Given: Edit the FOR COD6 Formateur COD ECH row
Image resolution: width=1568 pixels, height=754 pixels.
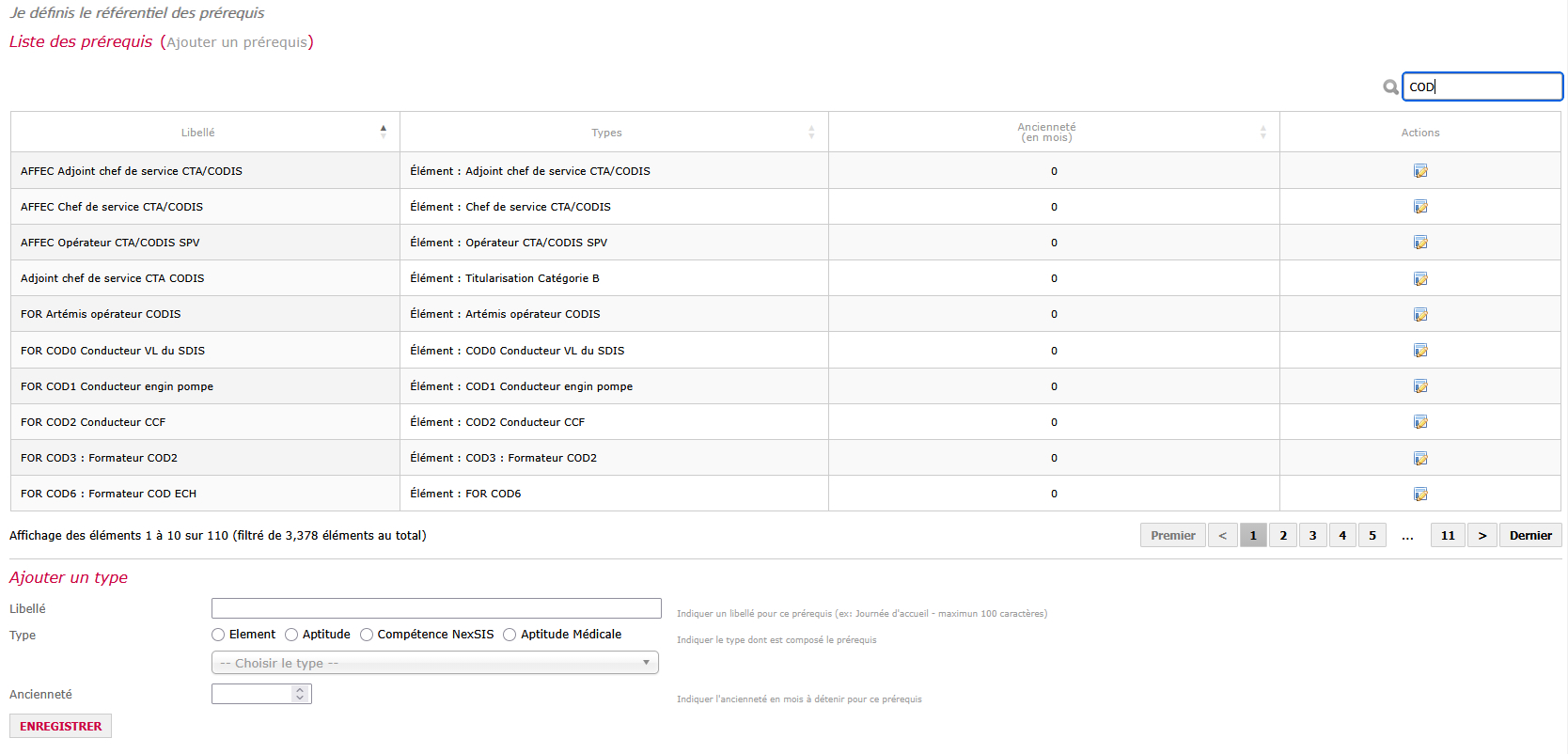Looking at the screenshot, I should (1420, 494).
